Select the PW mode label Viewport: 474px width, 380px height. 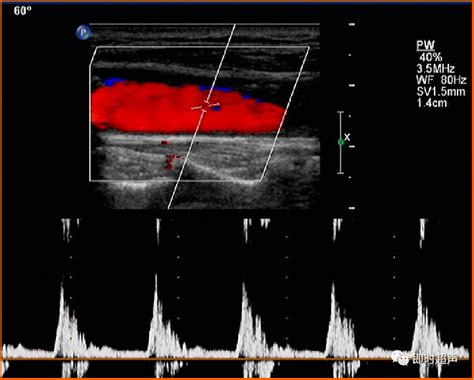pos(426,46)
